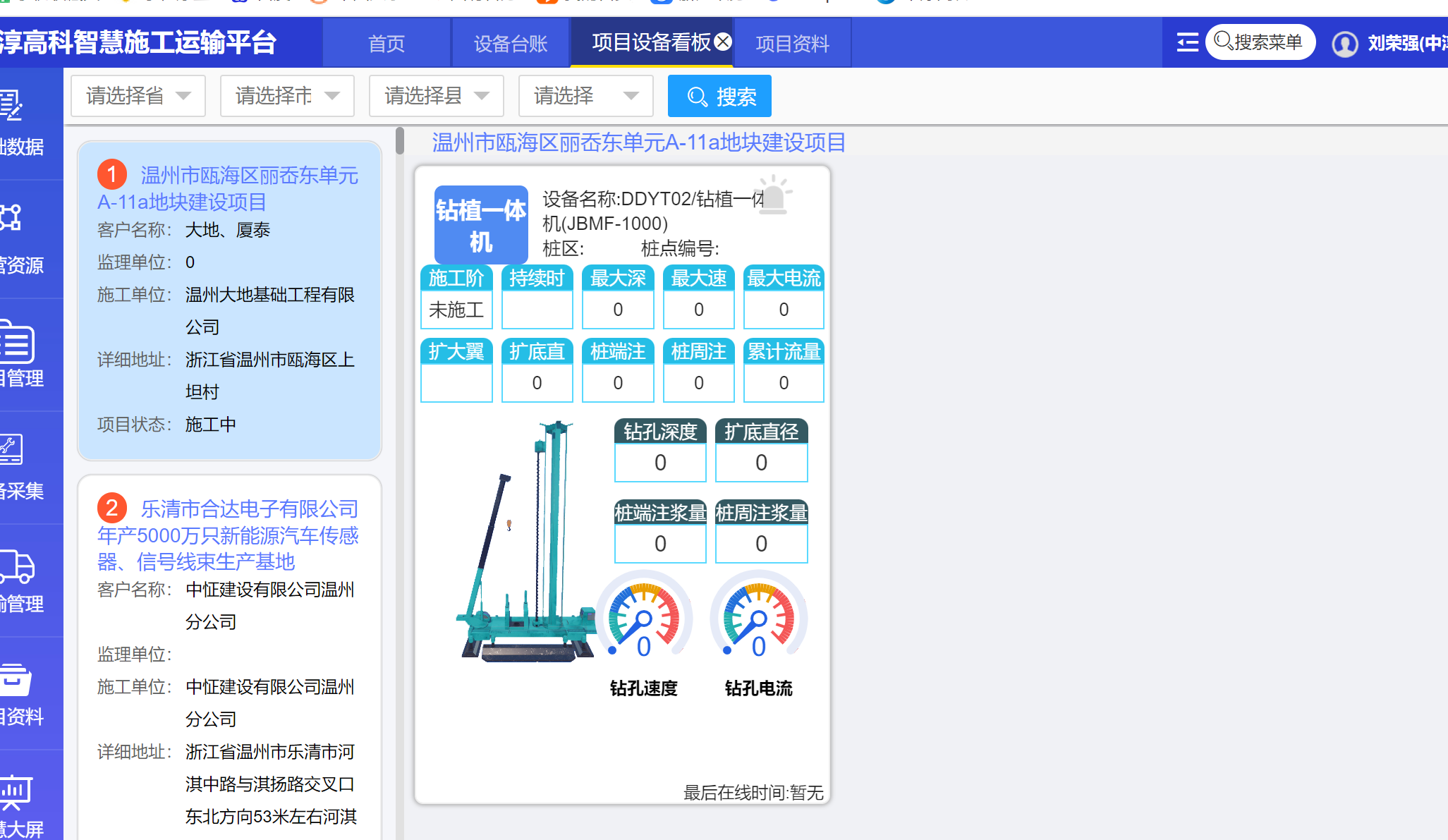Click the 钻孔速度 gauge
The image size is (1448, 840).
pos(643,617)
